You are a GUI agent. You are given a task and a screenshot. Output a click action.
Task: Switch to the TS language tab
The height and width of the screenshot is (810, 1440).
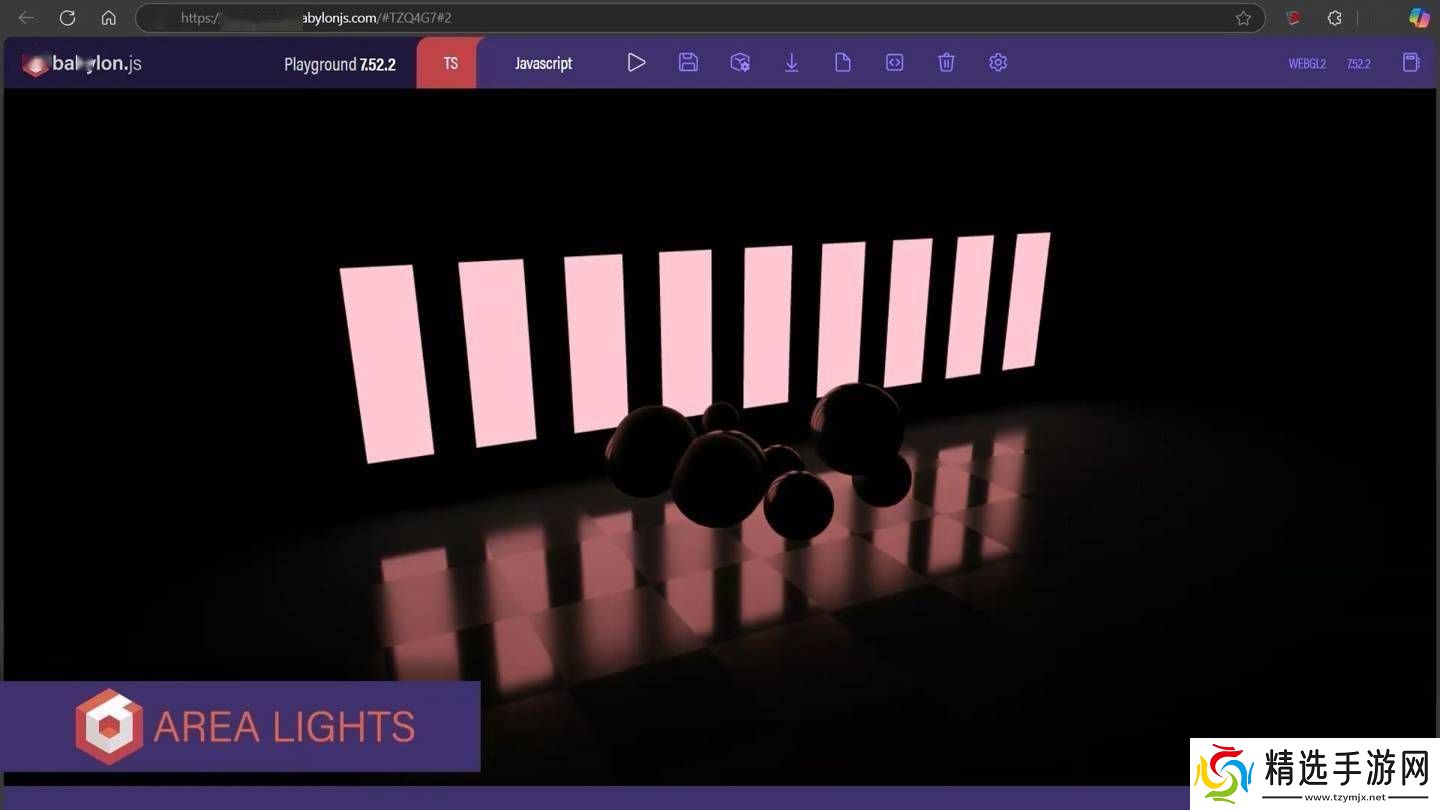pyautogui.click(x=450, y=63)
